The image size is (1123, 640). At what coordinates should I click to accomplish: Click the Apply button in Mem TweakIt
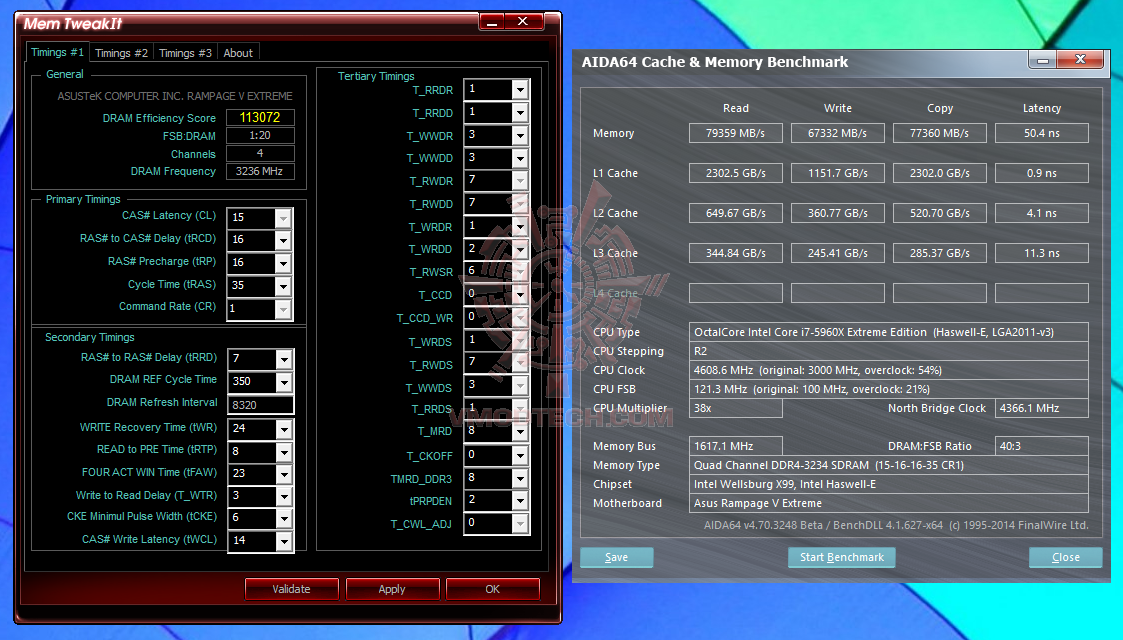pyautogui.click(x=392, y=589)
